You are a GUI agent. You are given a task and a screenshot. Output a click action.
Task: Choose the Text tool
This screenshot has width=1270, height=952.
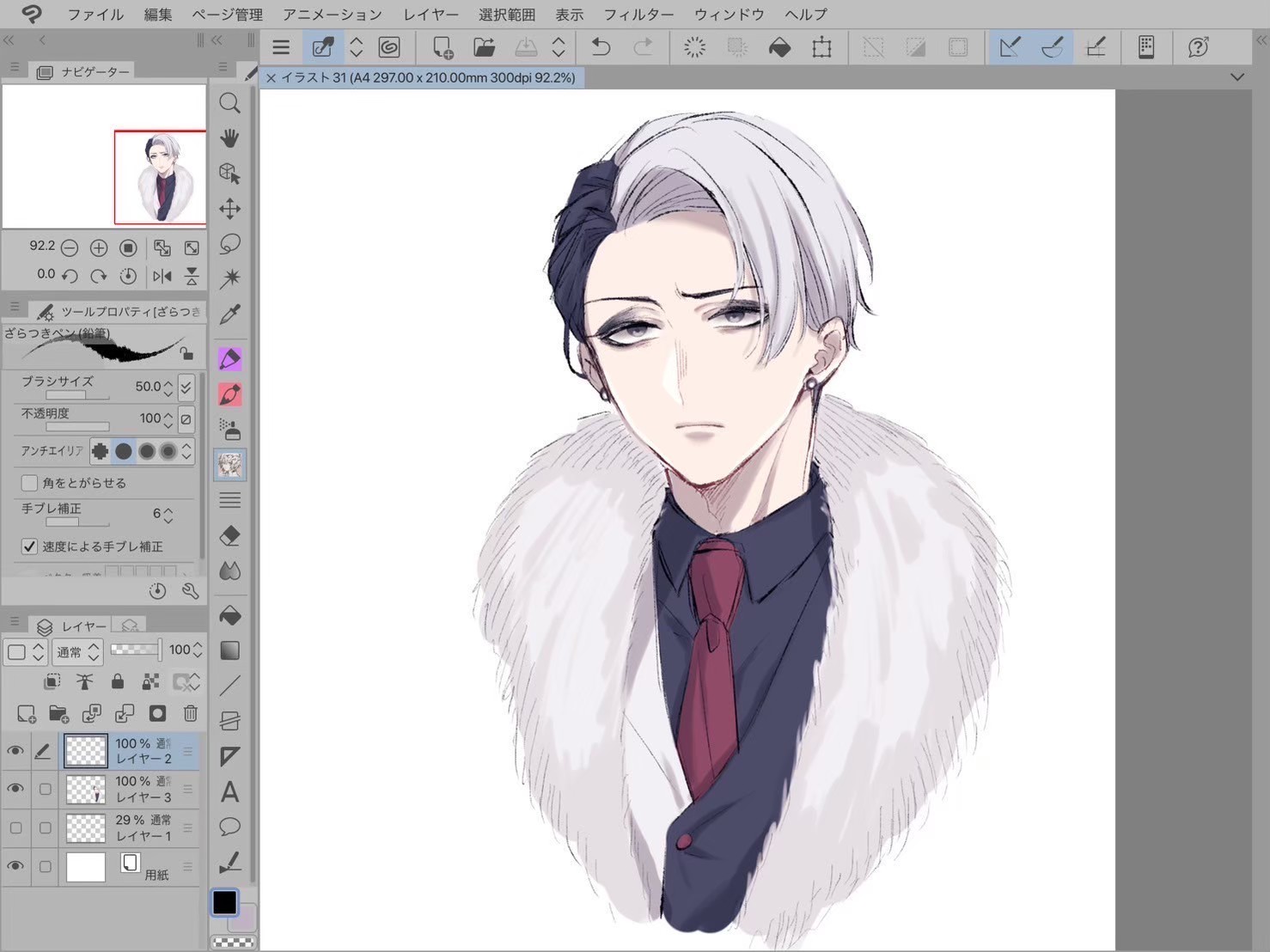tap(229, 791)
